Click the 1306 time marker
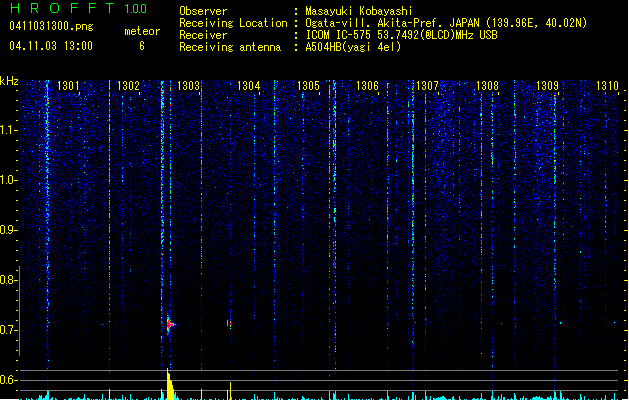The width and height of the screenshot is (629, 400). click(367, 85)
